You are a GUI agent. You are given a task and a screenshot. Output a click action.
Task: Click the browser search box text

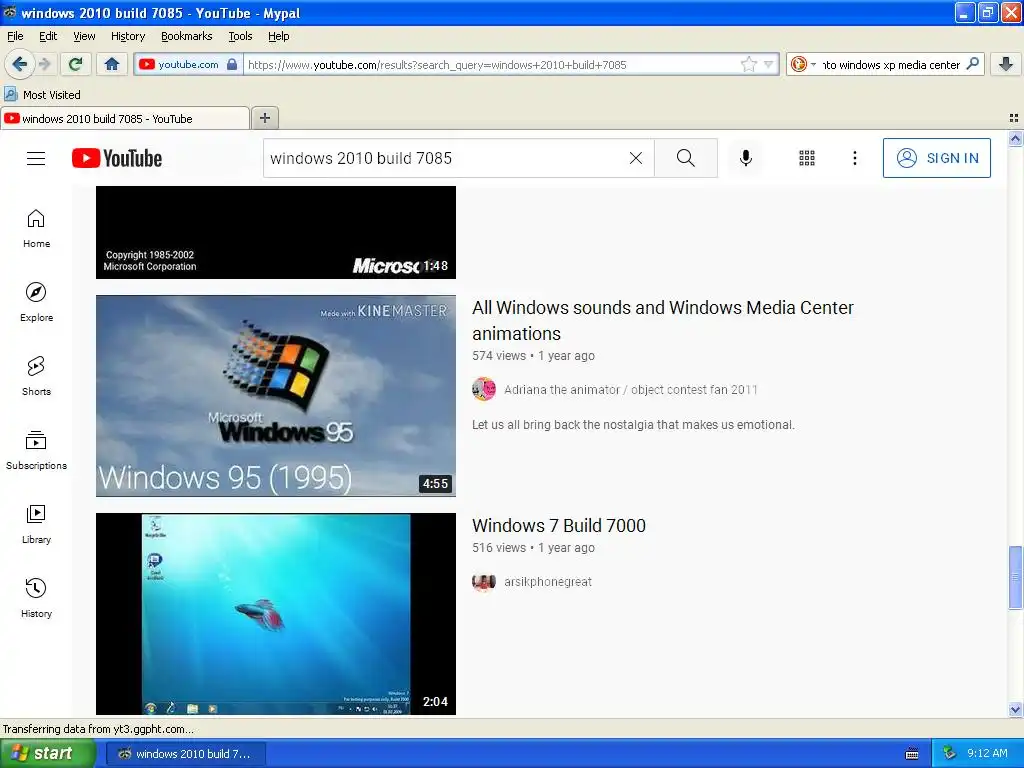coord(891,65)
